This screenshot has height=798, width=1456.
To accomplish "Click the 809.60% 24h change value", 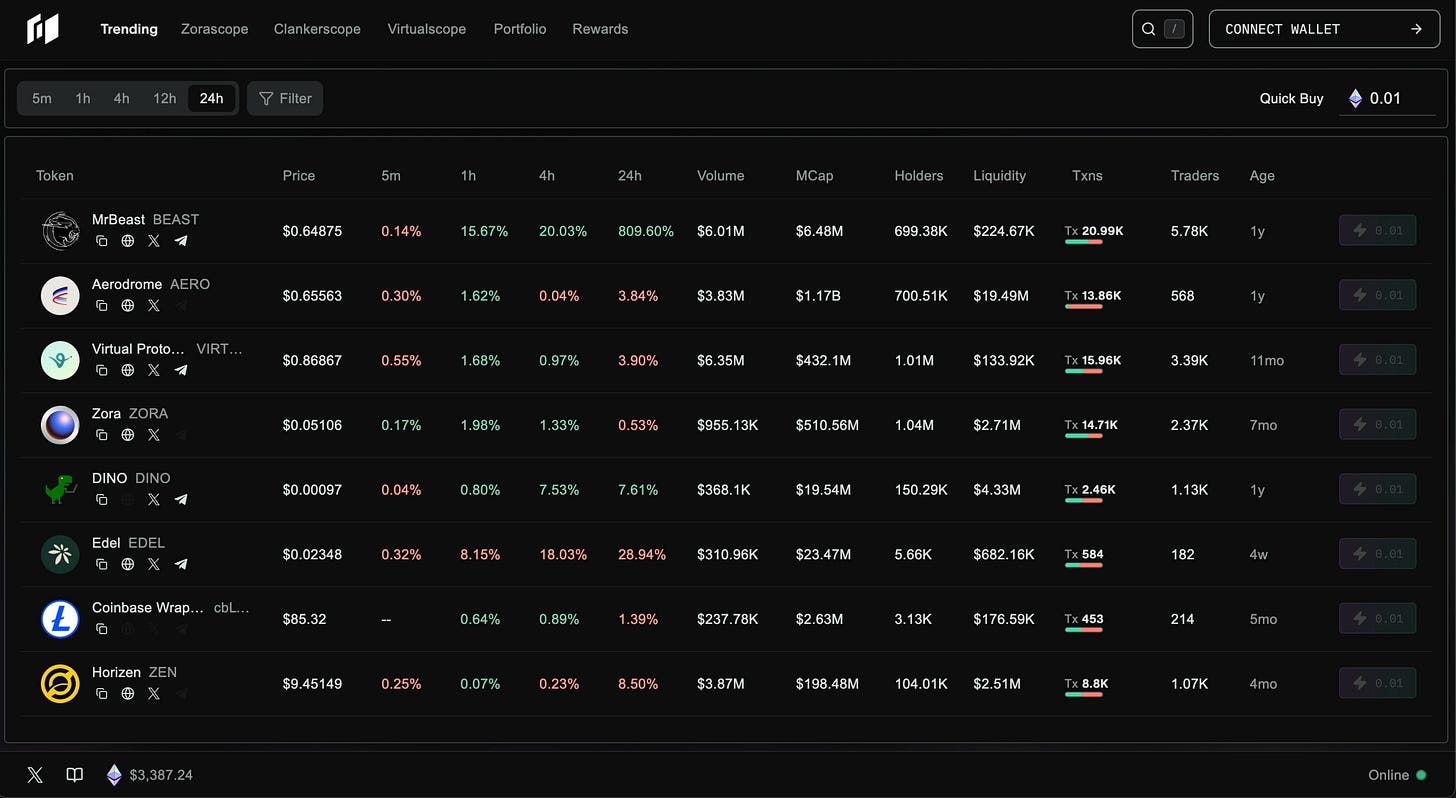I will (x=646, y=231).
